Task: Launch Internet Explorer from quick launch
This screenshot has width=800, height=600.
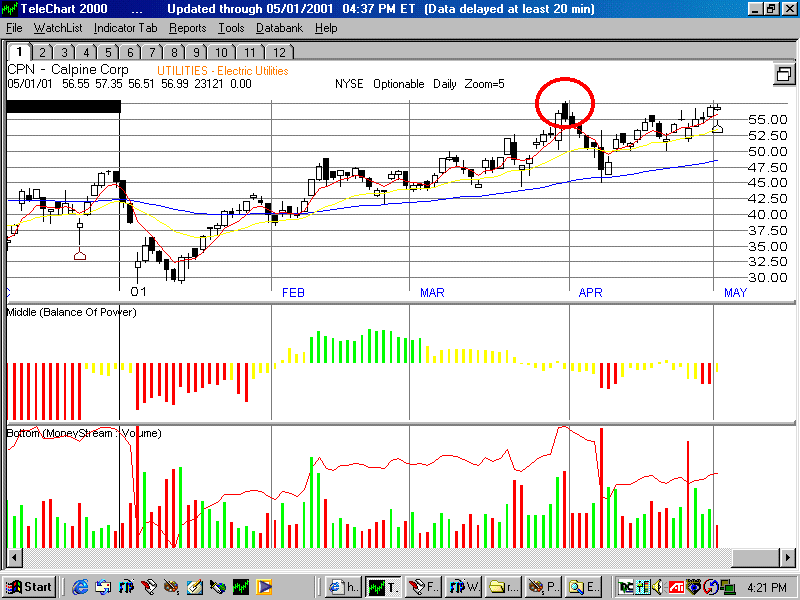Action: pyautogui.click(x=80, y=587)
